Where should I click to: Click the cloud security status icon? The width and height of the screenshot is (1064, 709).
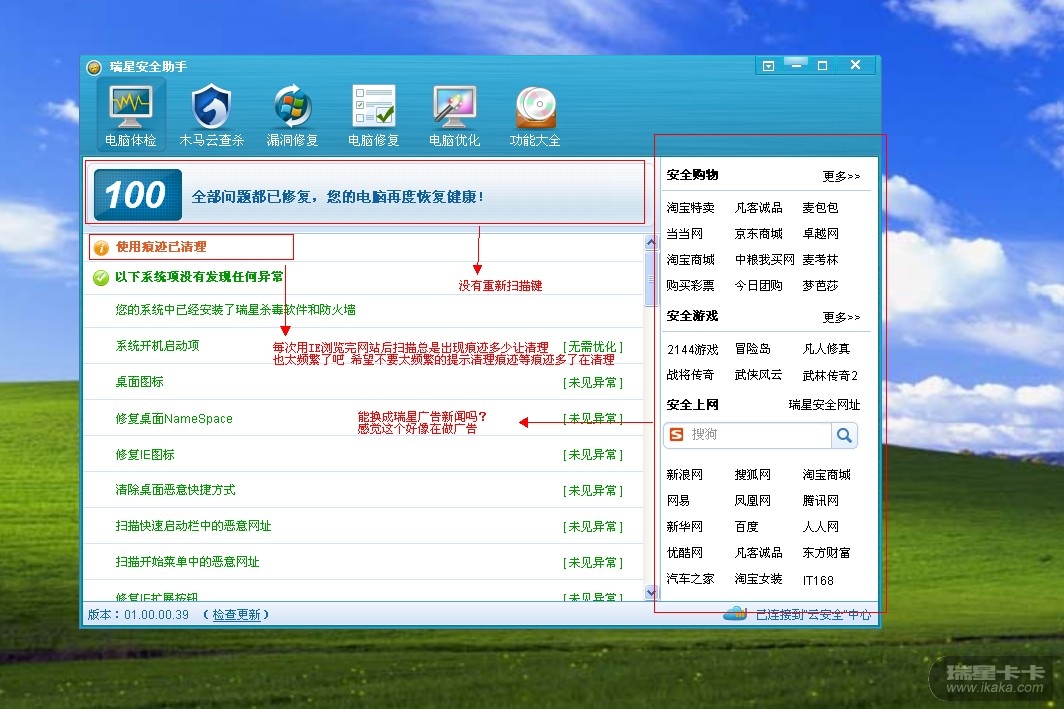tap(735, 613)
